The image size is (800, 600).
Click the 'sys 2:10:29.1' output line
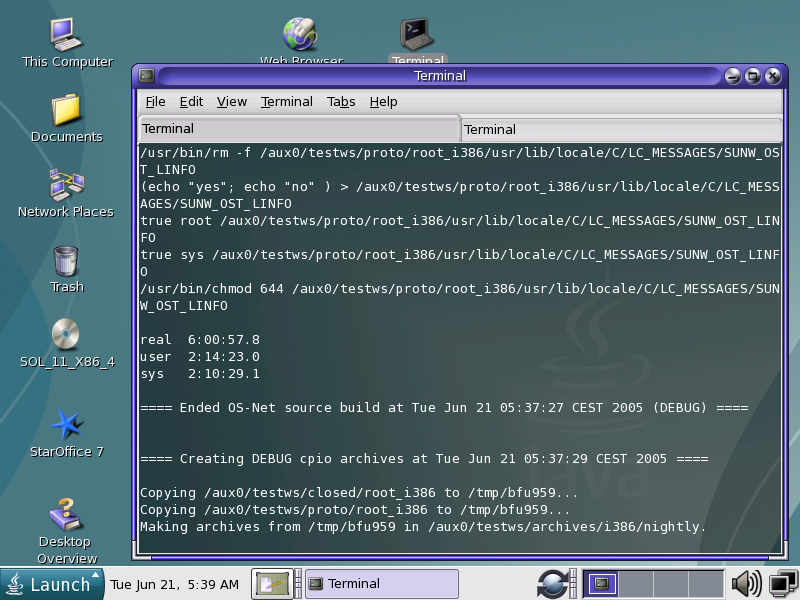click(x=200, y=374)
